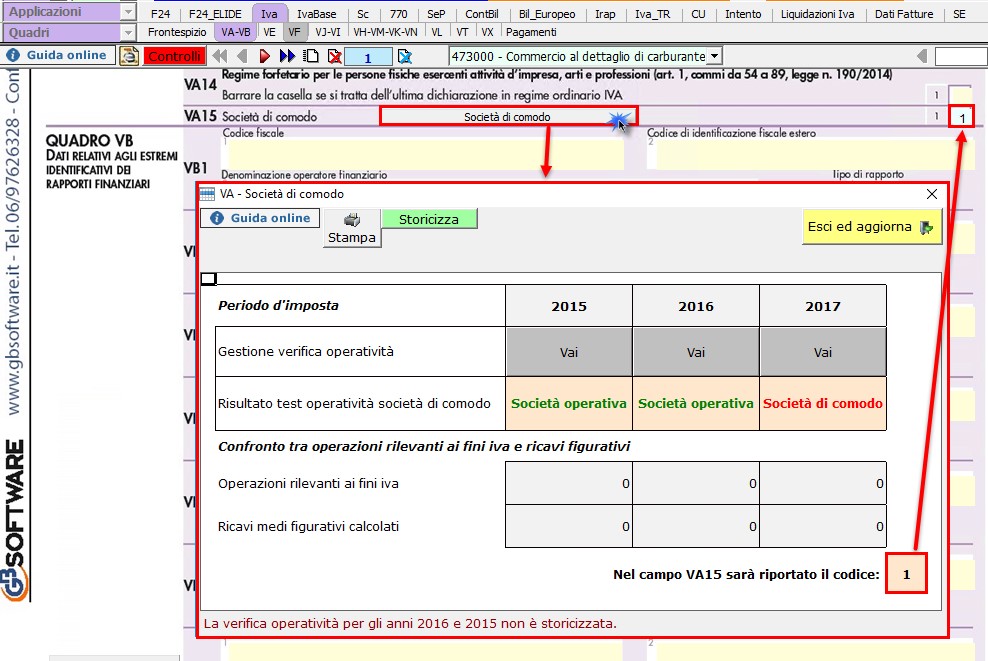The height and width of the screenshot is (661, 988).
Task: Switch to the Intento tab
Action: [x=743, y=14]
